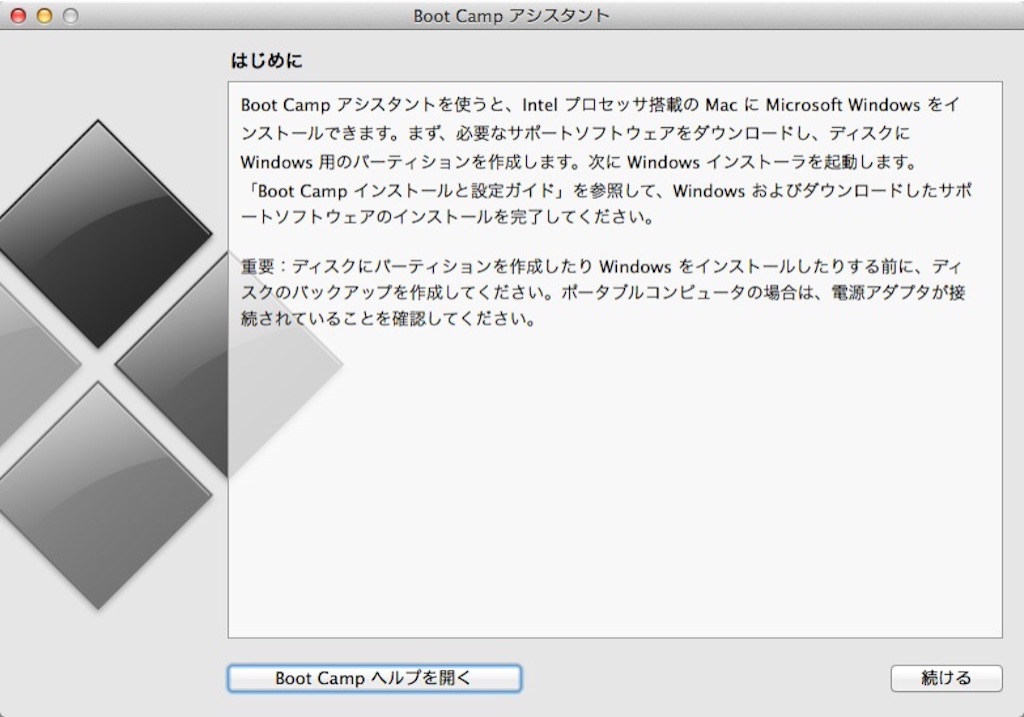Click the Boot Camp アシスタント window title
This screenshot has height=717, width=1024.
(x=511, y=16)
